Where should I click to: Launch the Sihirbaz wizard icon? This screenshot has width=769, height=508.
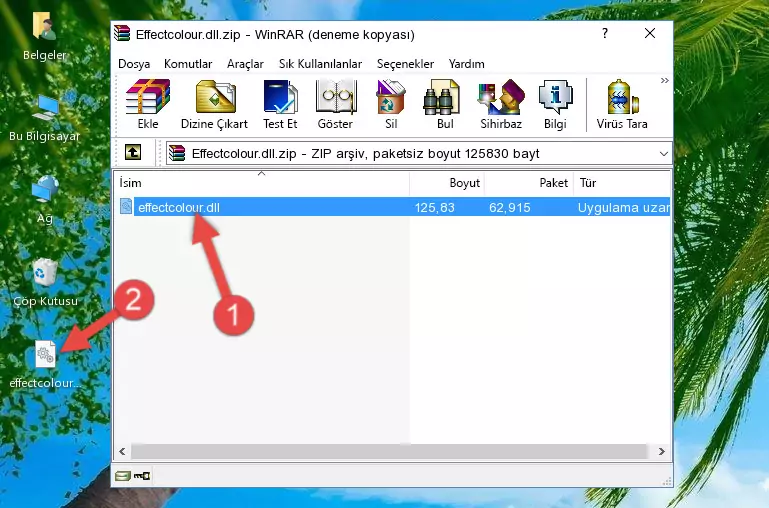[x=501, y=104]
